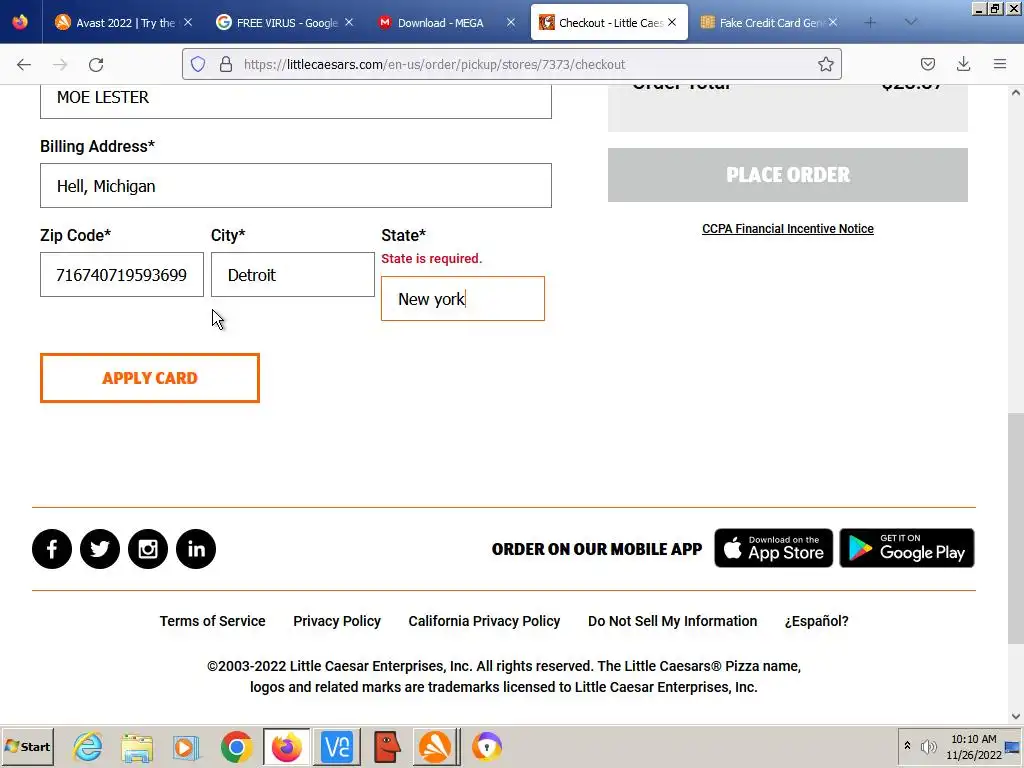The height and width of the screenshot is (768, 1024).
Task: Open the Terms of Service link
Action: point(212,621)
